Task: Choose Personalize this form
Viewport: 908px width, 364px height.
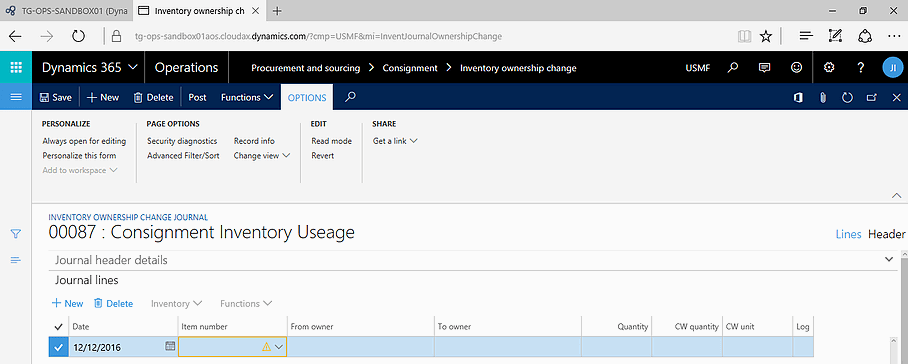Action: (79, 155)
